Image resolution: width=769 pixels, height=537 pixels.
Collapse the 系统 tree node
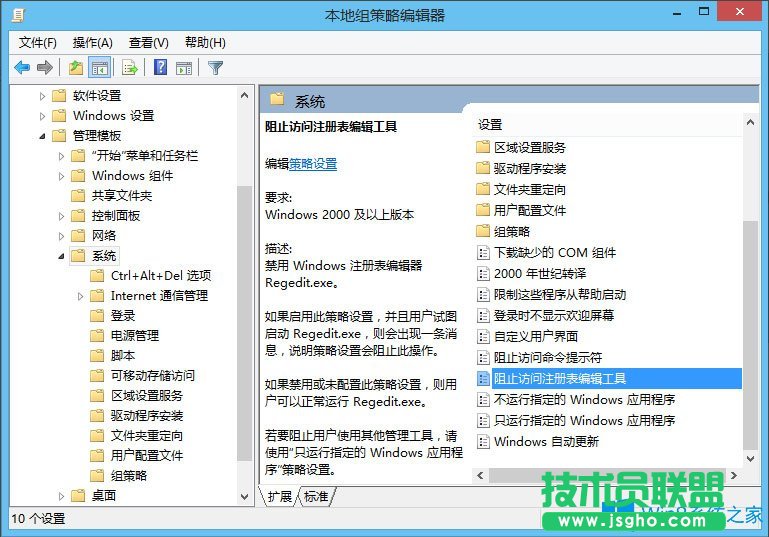[61, 256]
